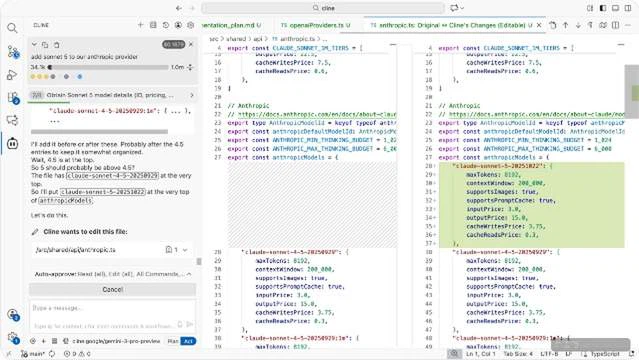Customize layout icon in title bar
Image resolution: width=639 pixels, height=360 pixels.
590,8
